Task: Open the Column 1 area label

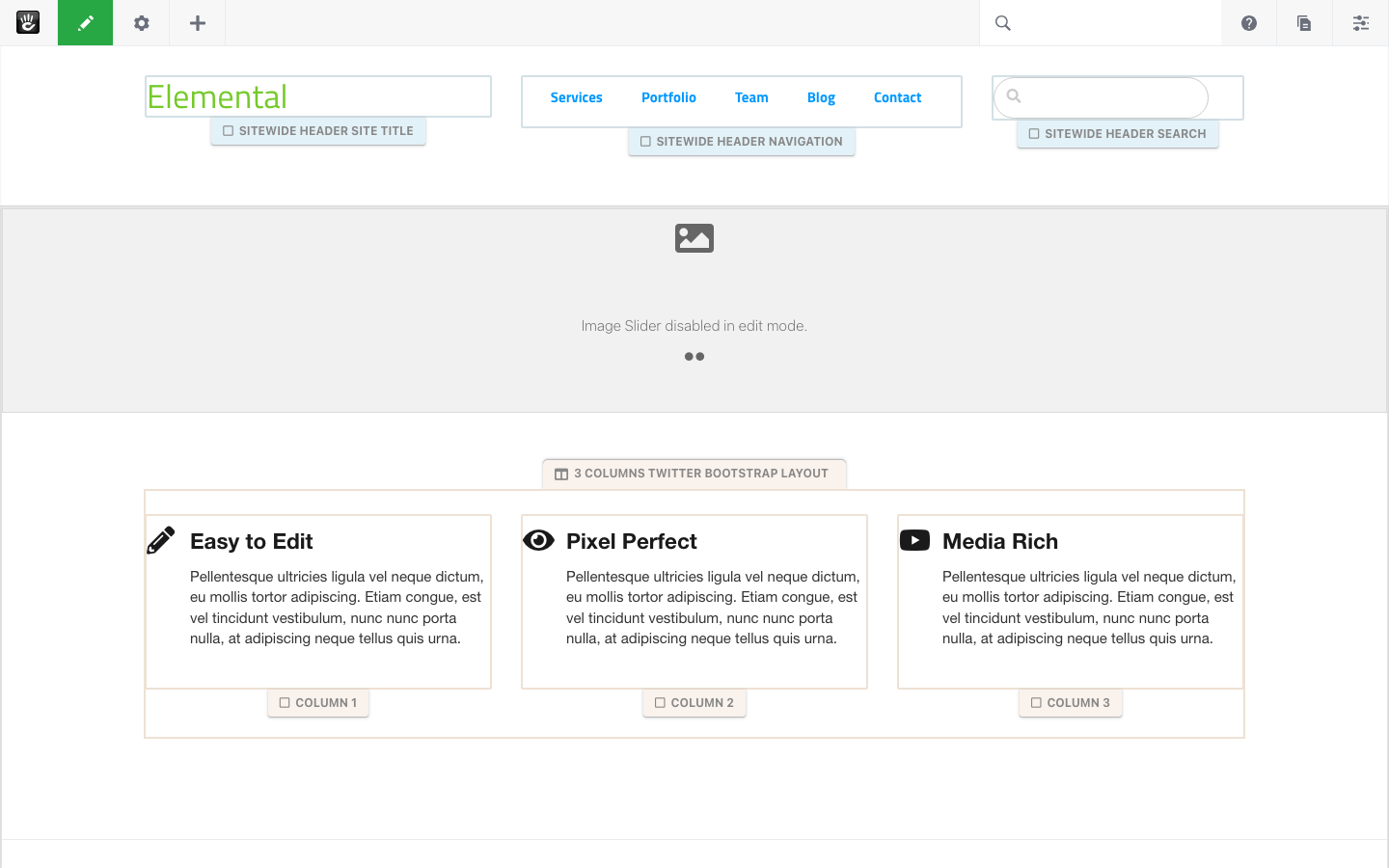Action: [318, 703]
